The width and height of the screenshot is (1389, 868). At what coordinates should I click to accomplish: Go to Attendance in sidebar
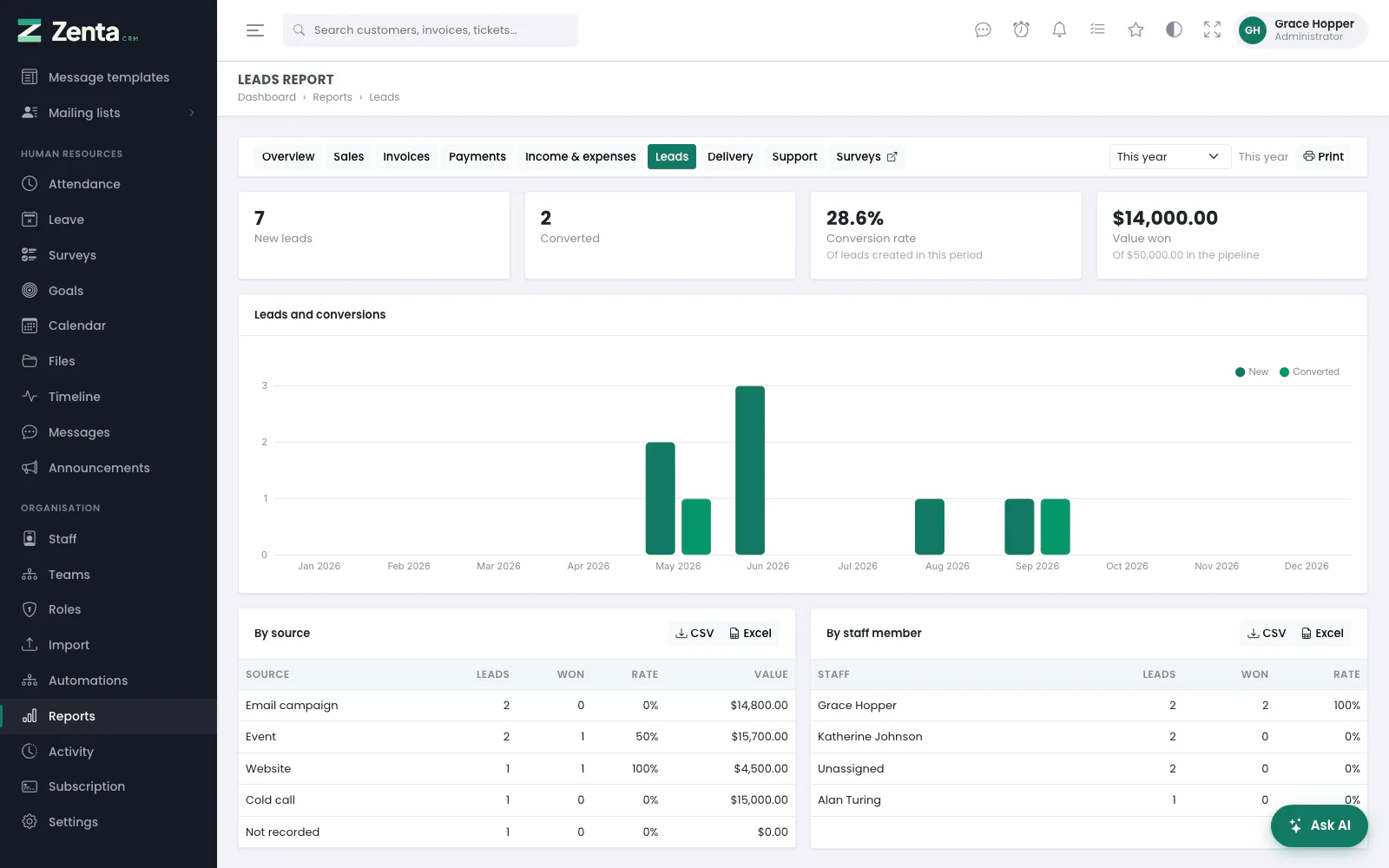109,184
